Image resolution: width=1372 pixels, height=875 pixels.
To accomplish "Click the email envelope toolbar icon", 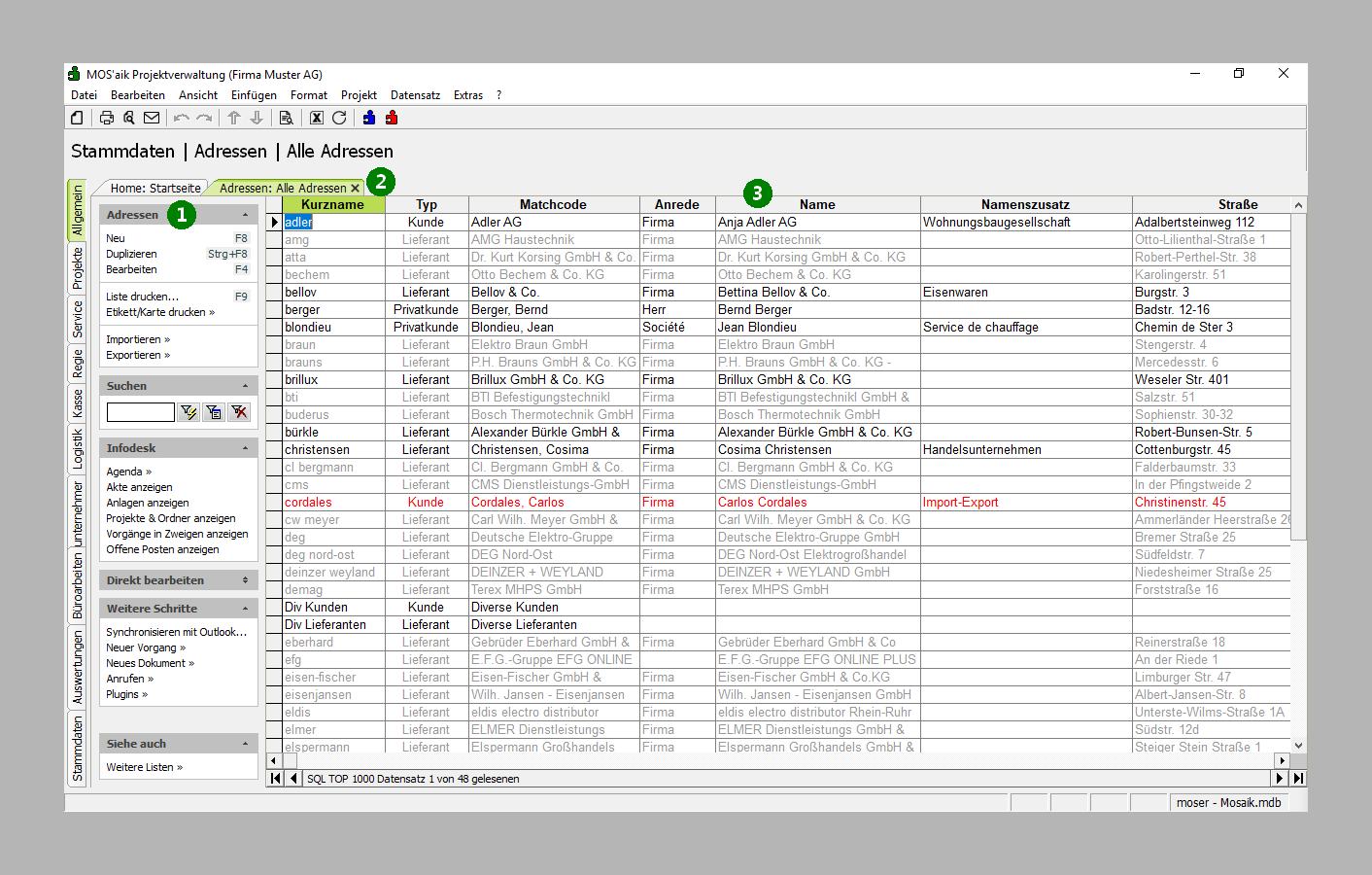I will [152, 118].
